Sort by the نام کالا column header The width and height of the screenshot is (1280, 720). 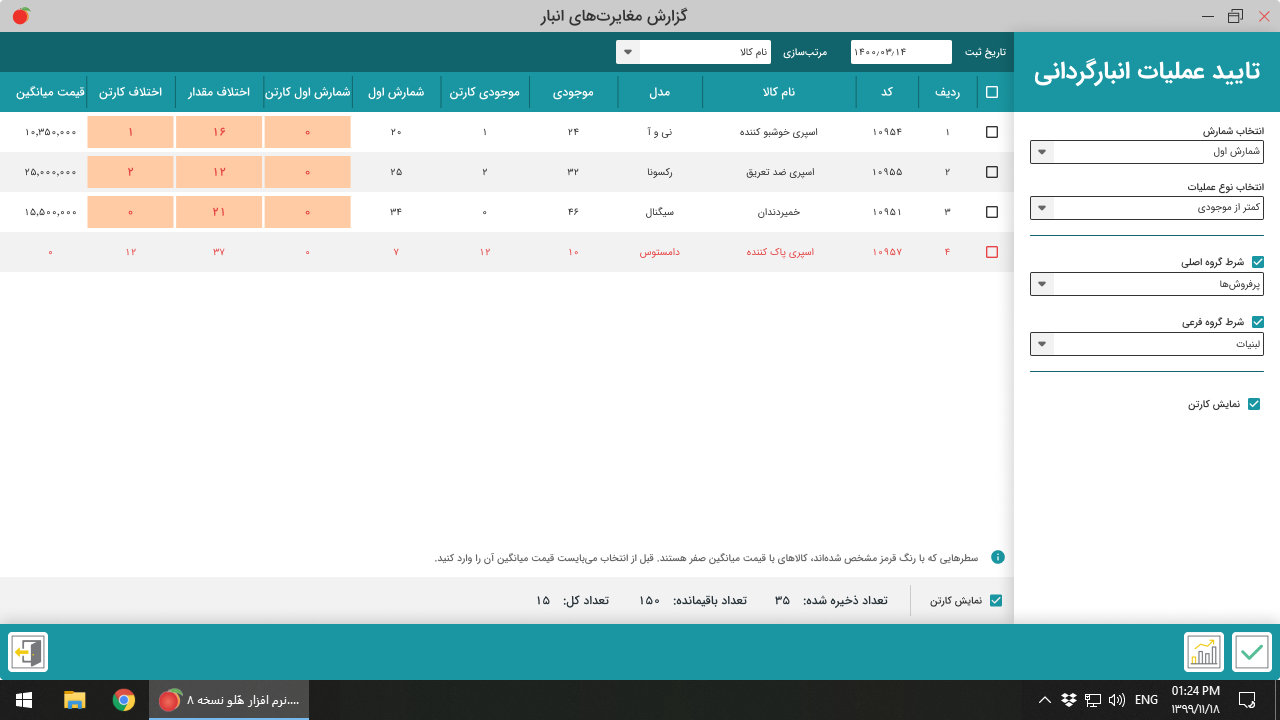tap(779, 92)
